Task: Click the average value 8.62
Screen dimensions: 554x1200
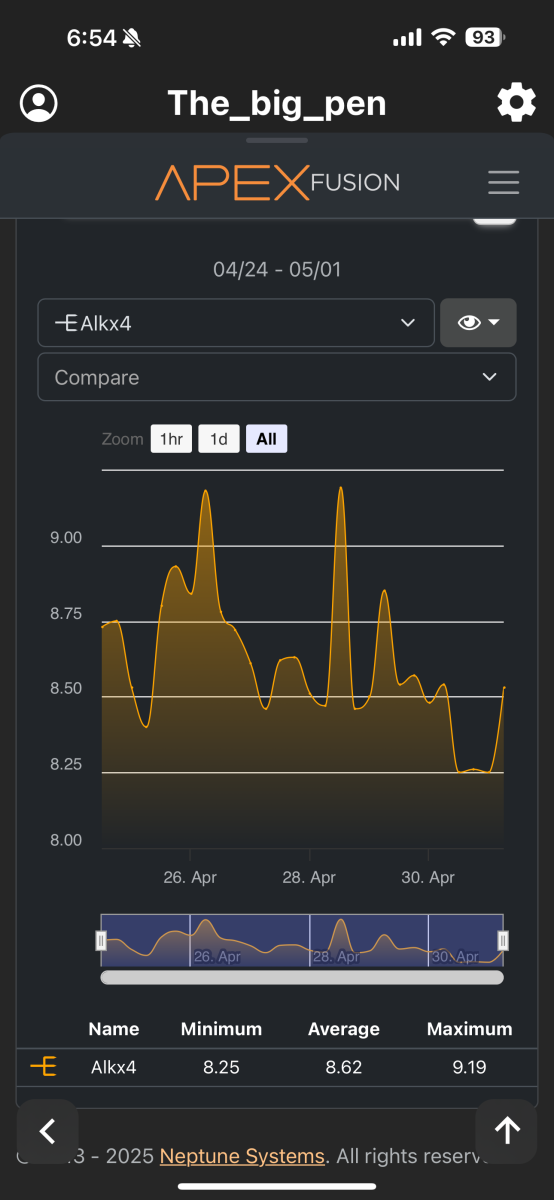Action: pyautogui.click(x=344, y=1067)
